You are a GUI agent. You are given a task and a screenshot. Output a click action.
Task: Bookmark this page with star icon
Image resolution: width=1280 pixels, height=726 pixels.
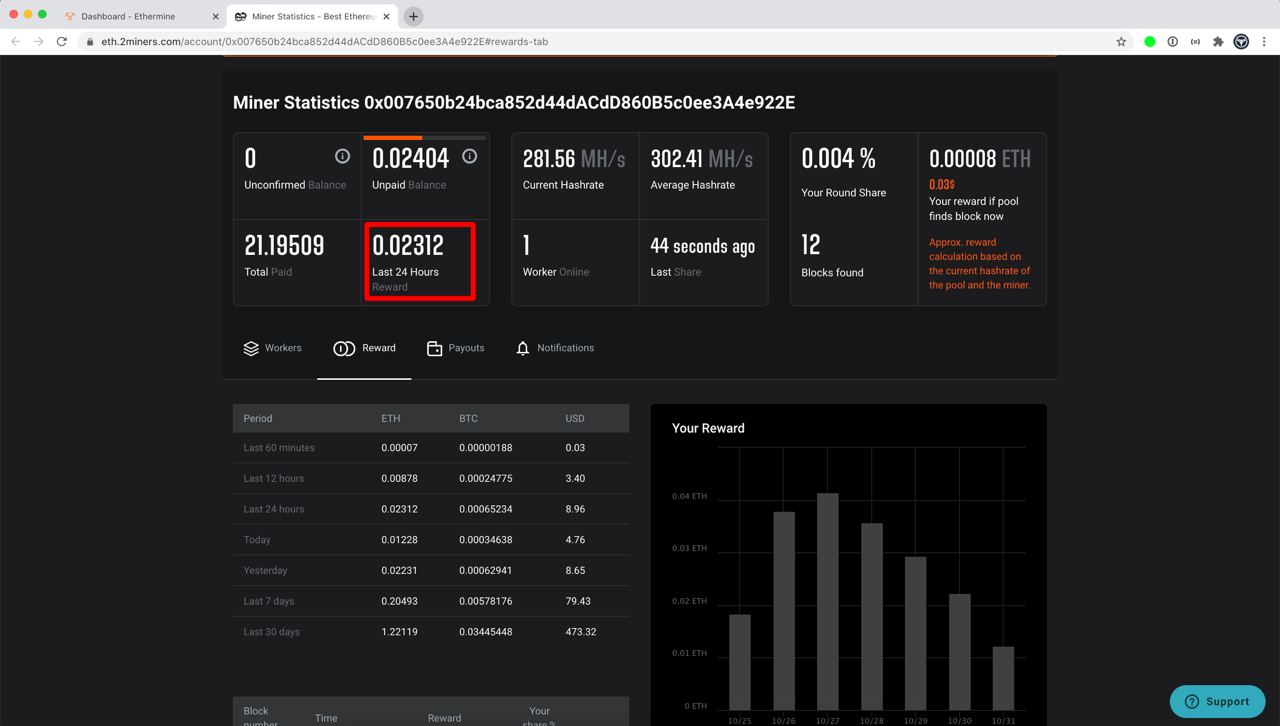coord(1121,42)
